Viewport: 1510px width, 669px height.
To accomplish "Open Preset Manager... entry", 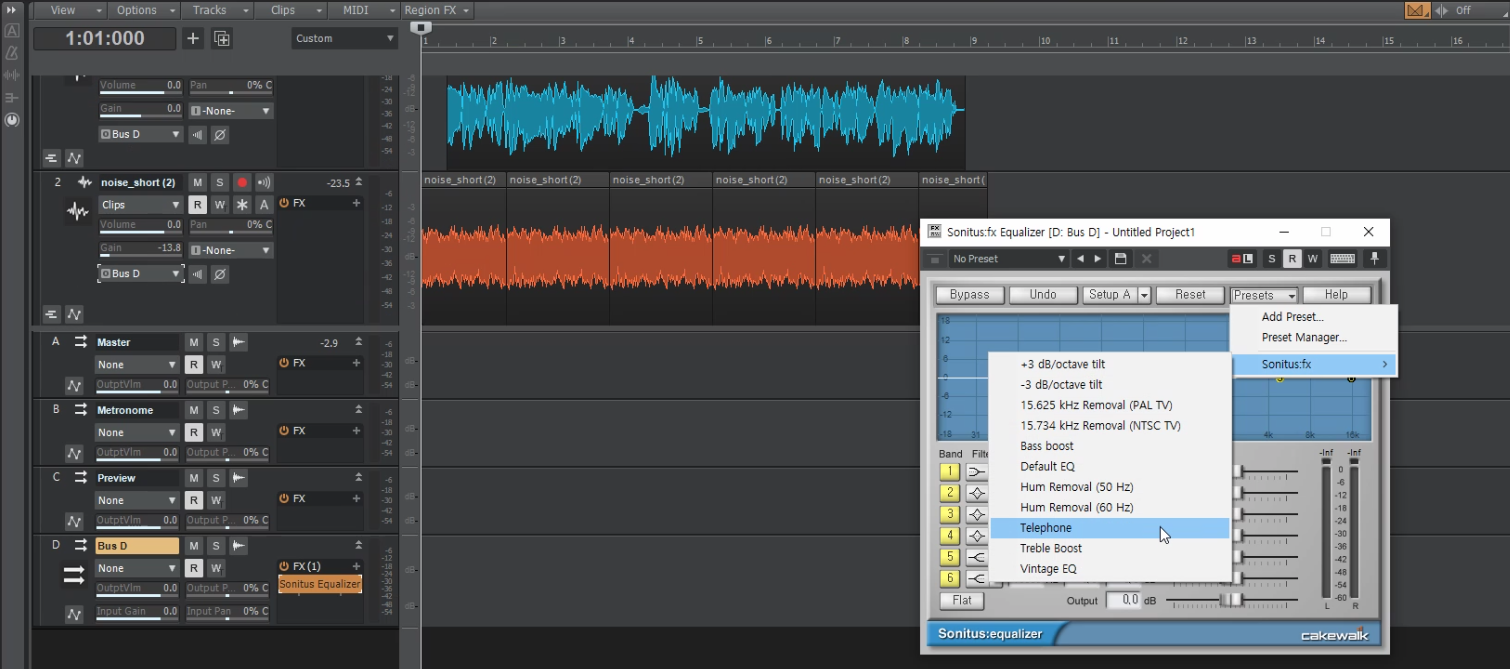I will point(1314,337).
